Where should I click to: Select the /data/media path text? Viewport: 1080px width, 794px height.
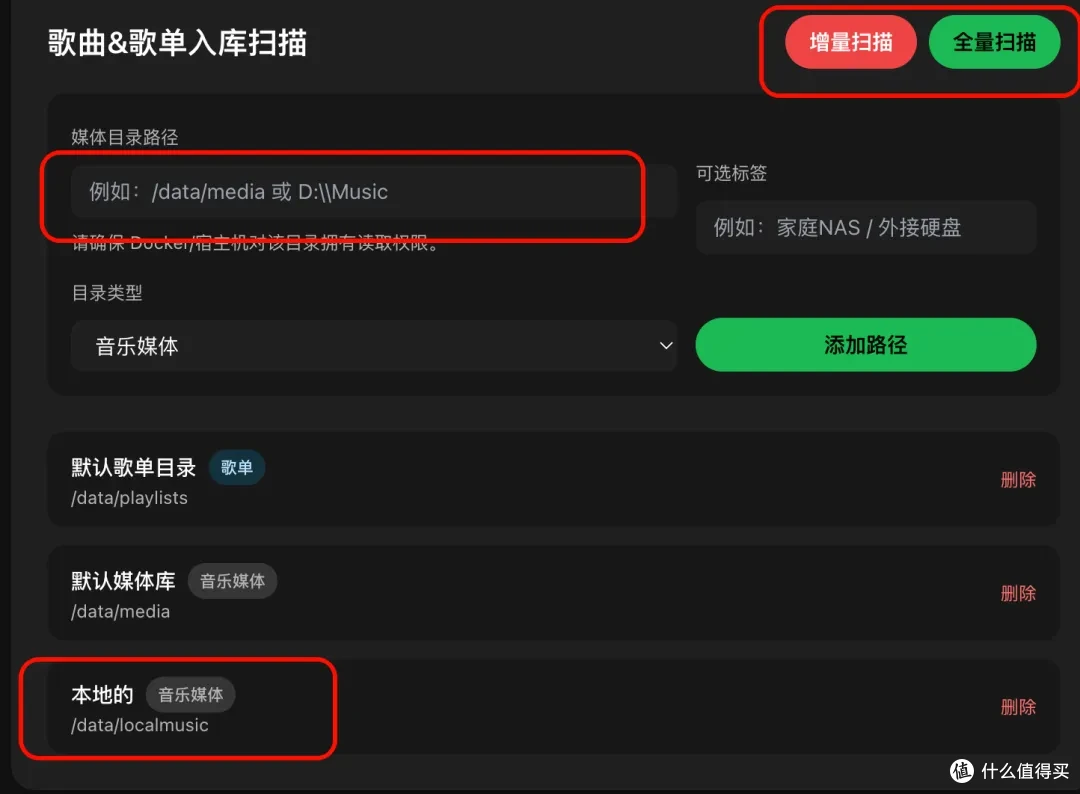point(121,612)
